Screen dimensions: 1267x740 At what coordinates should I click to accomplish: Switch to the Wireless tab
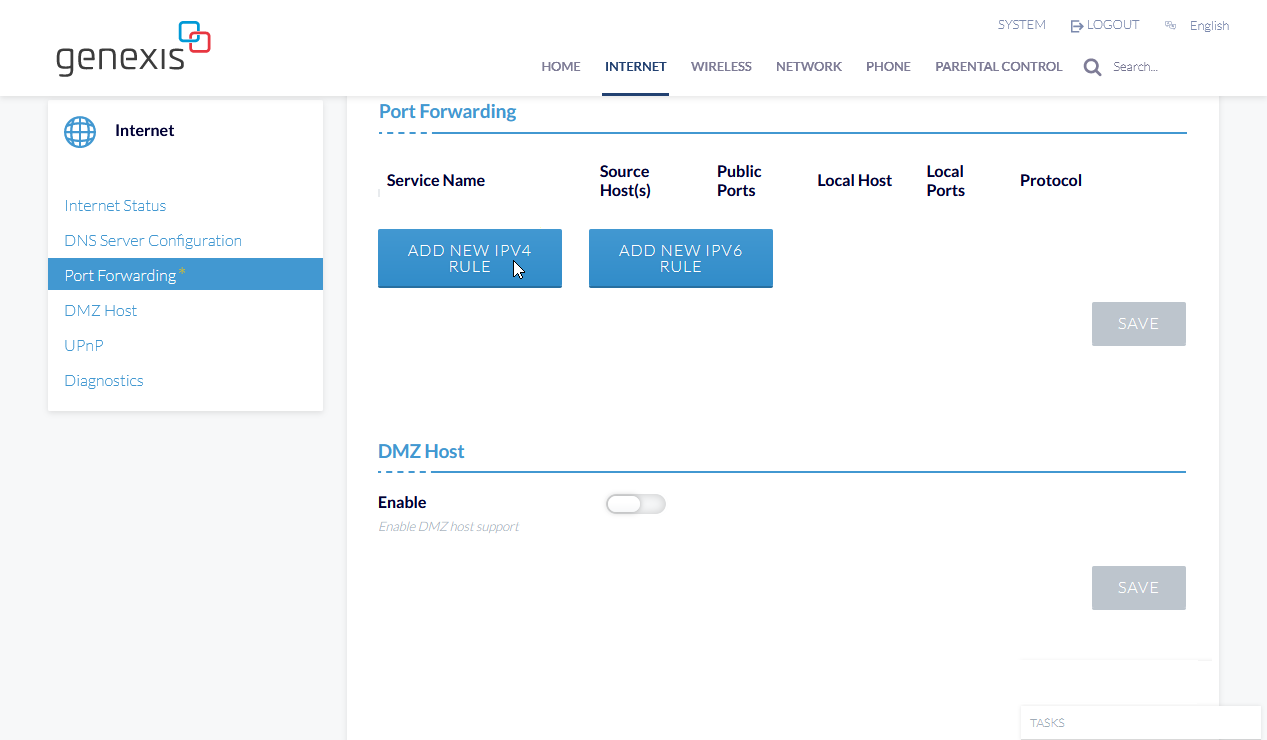[720, 67]
